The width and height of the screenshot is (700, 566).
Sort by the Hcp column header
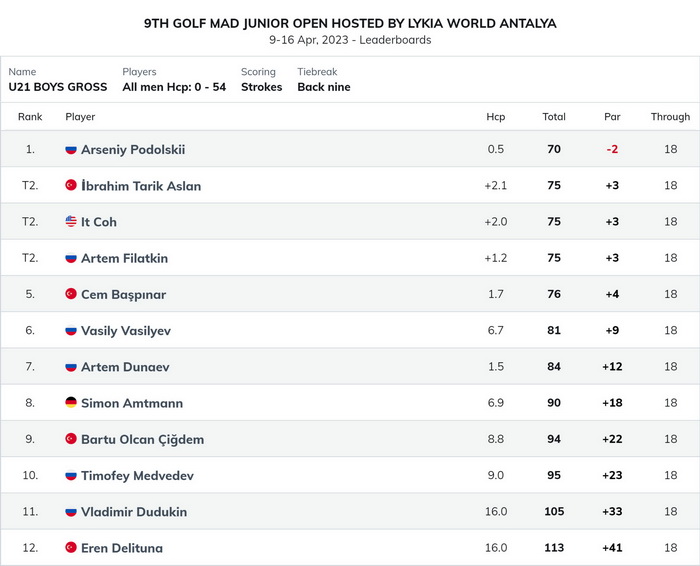coord(496,117)
